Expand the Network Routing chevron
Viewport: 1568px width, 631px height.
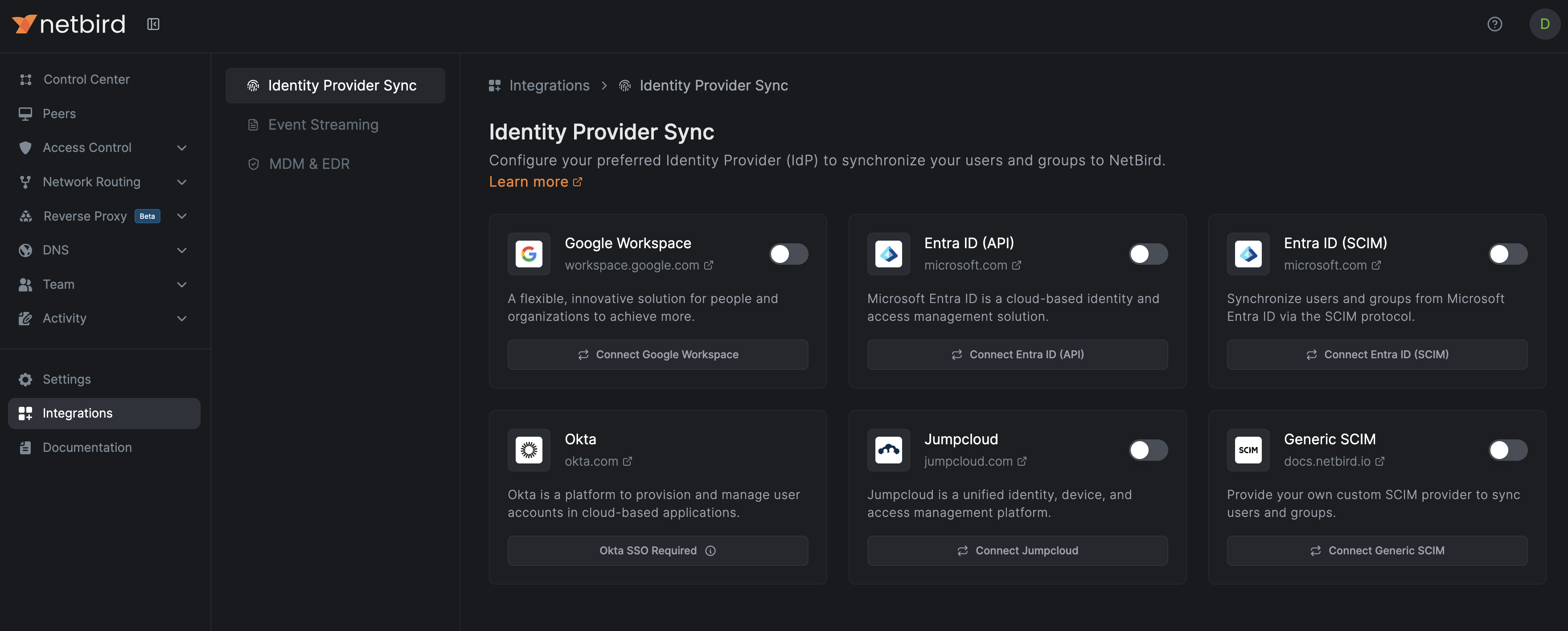pos(181,182)
